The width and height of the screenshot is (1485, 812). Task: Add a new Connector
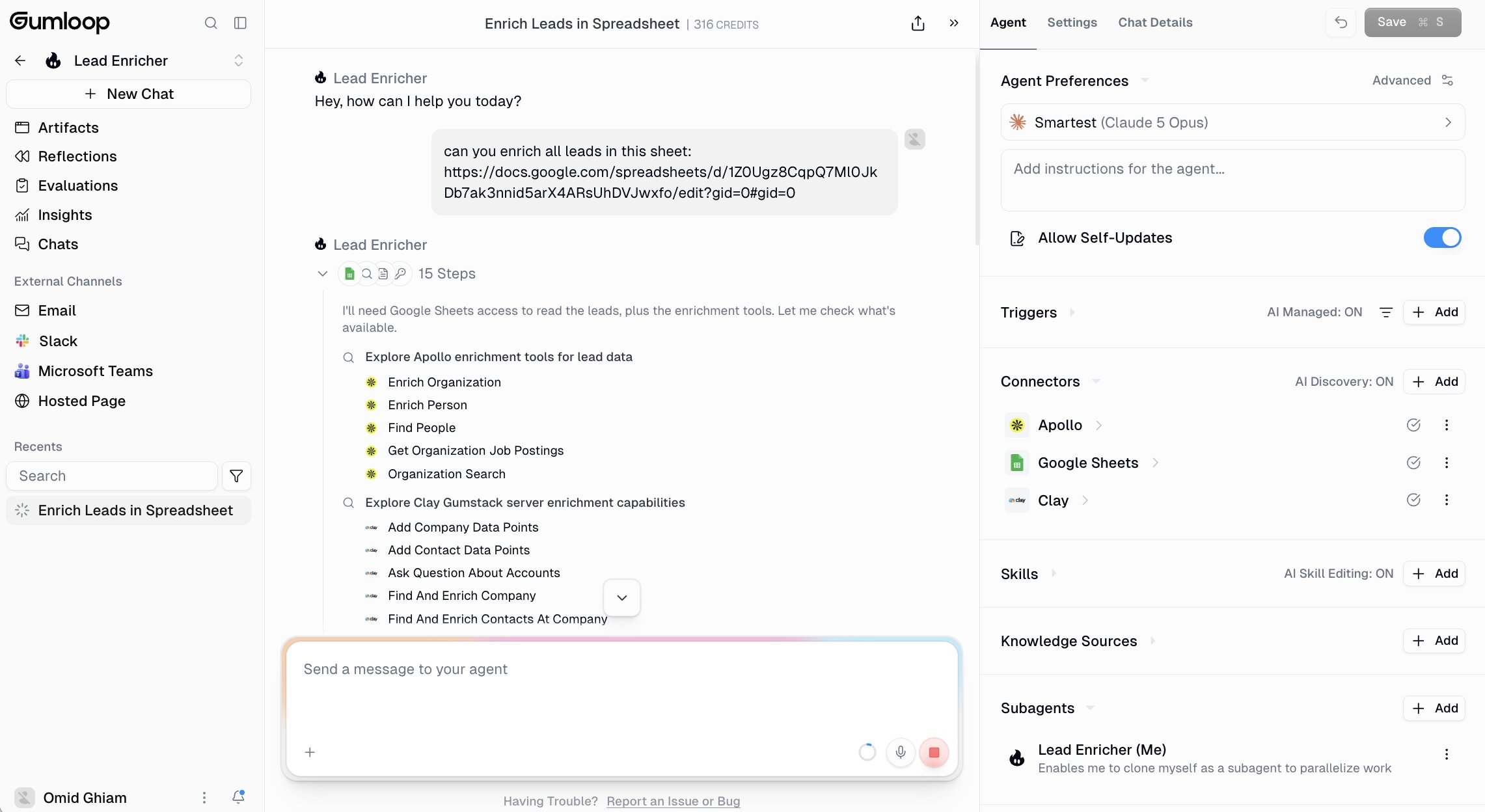(x=1434, y=381)
